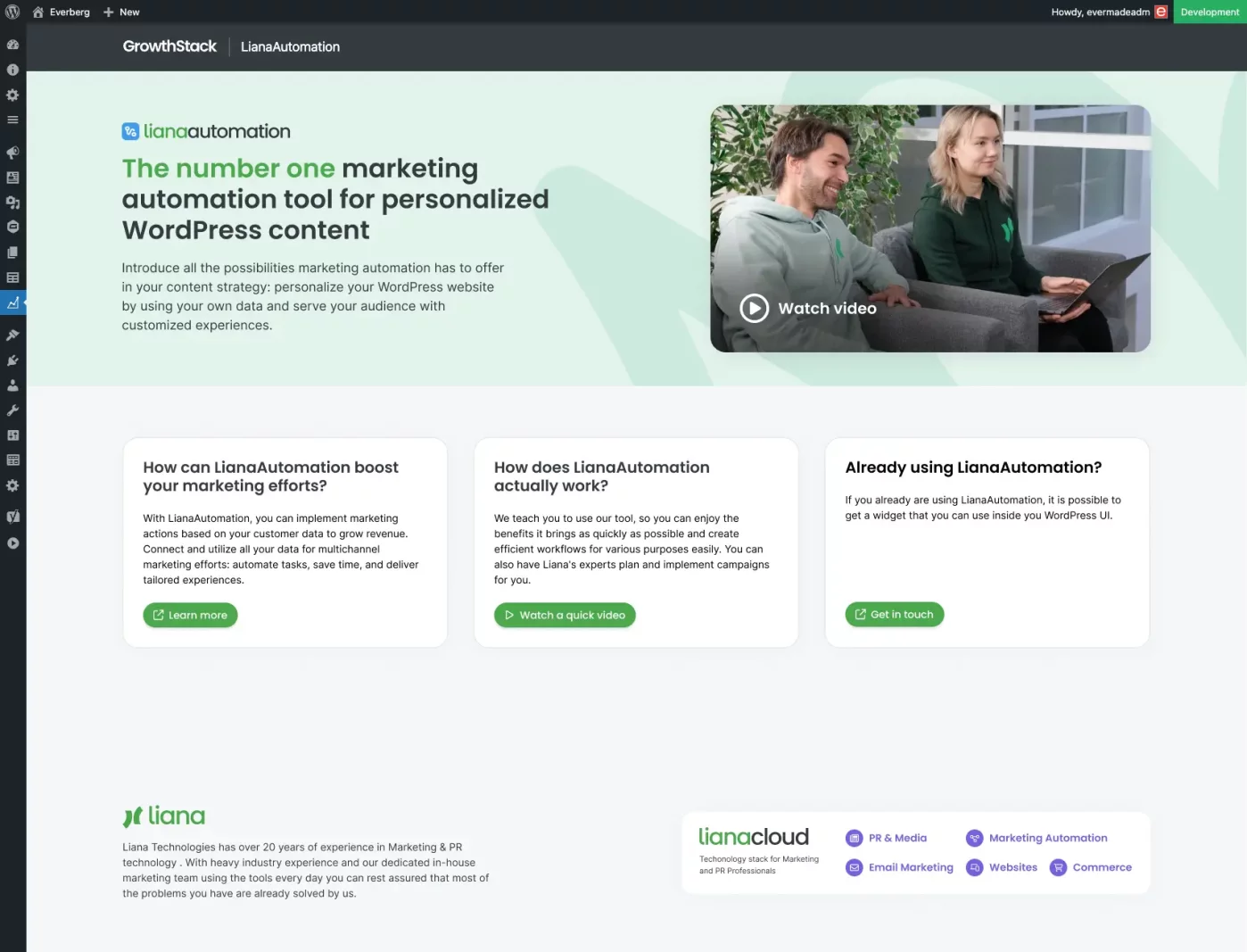Open the Pages icon in sidebar
The image size is (1247, 952).
click(12, 252)
